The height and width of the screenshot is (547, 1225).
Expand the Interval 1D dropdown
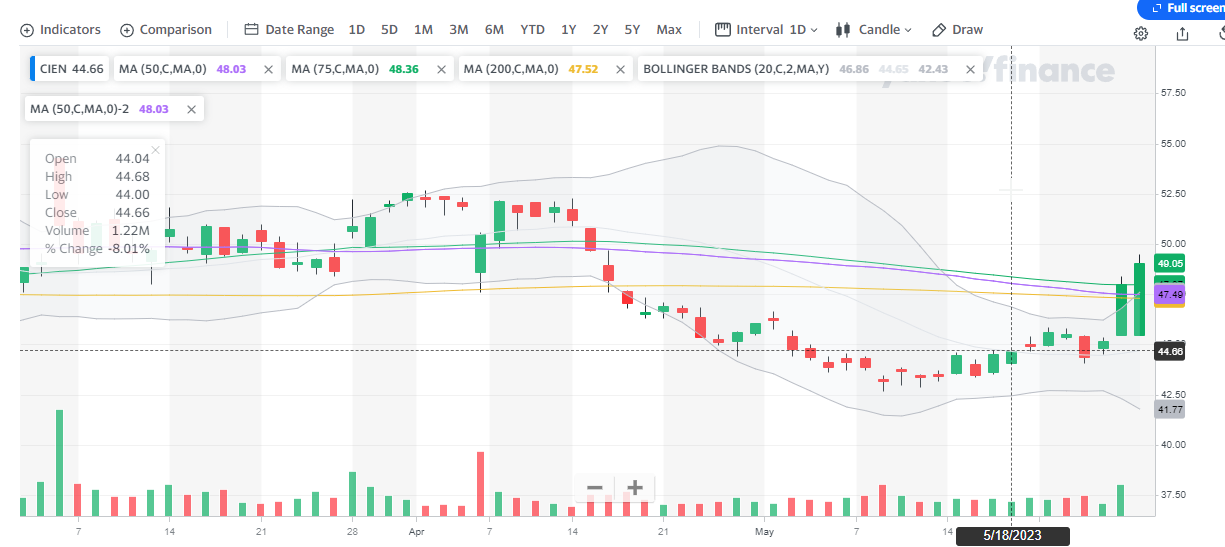767,30
